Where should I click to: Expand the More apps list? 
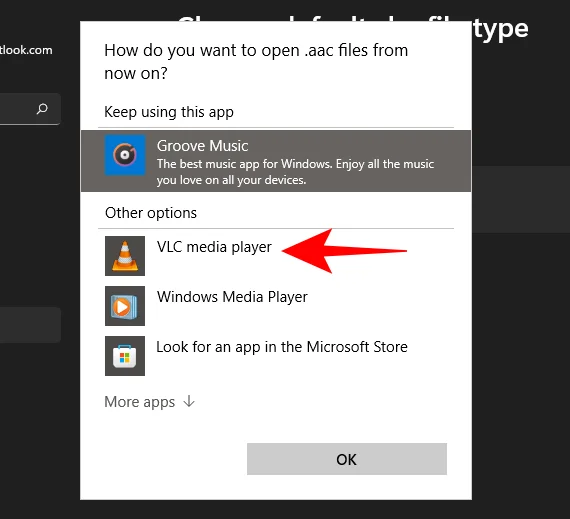(149, 402)
